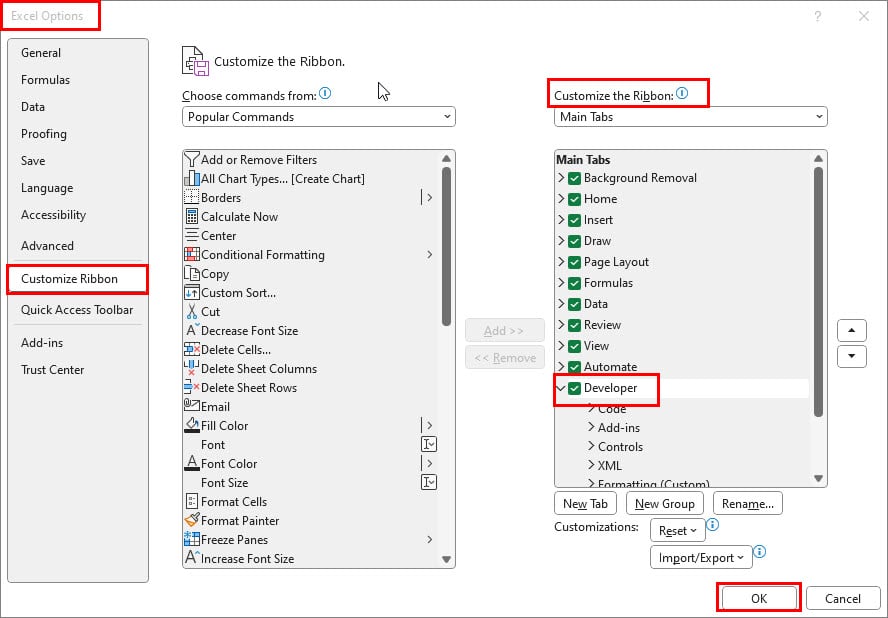Select the Cut scissors icon

point(192,312)
